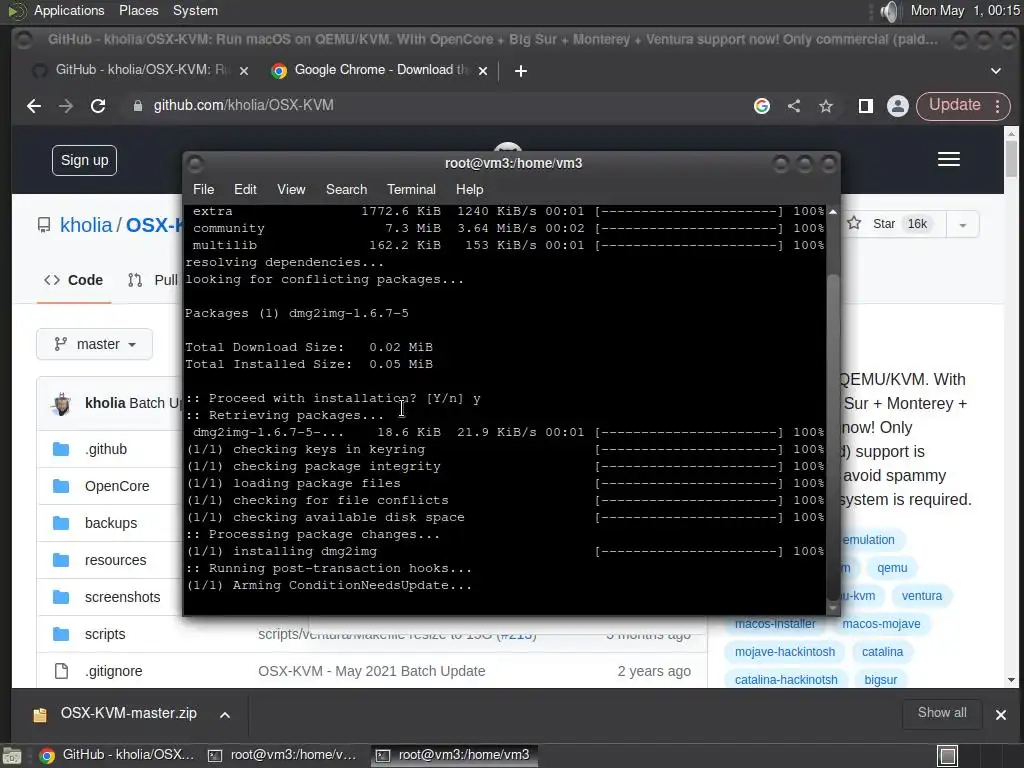This screenshot has width=1024, height=768.
Task: Expand Star options dropdown
Action: [962, 225]
